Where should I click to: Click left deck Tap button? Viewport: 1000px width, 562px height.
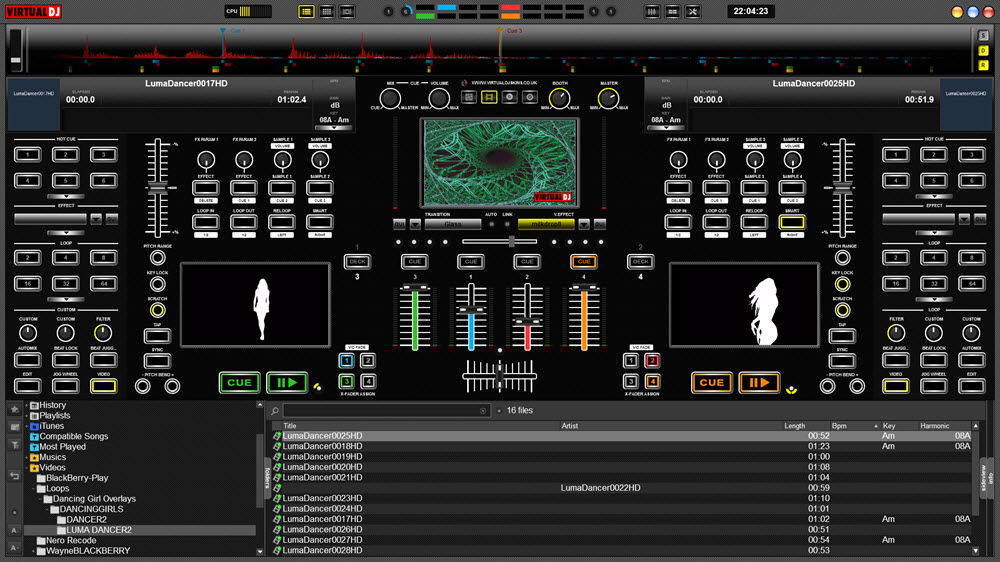coord(157,336)
